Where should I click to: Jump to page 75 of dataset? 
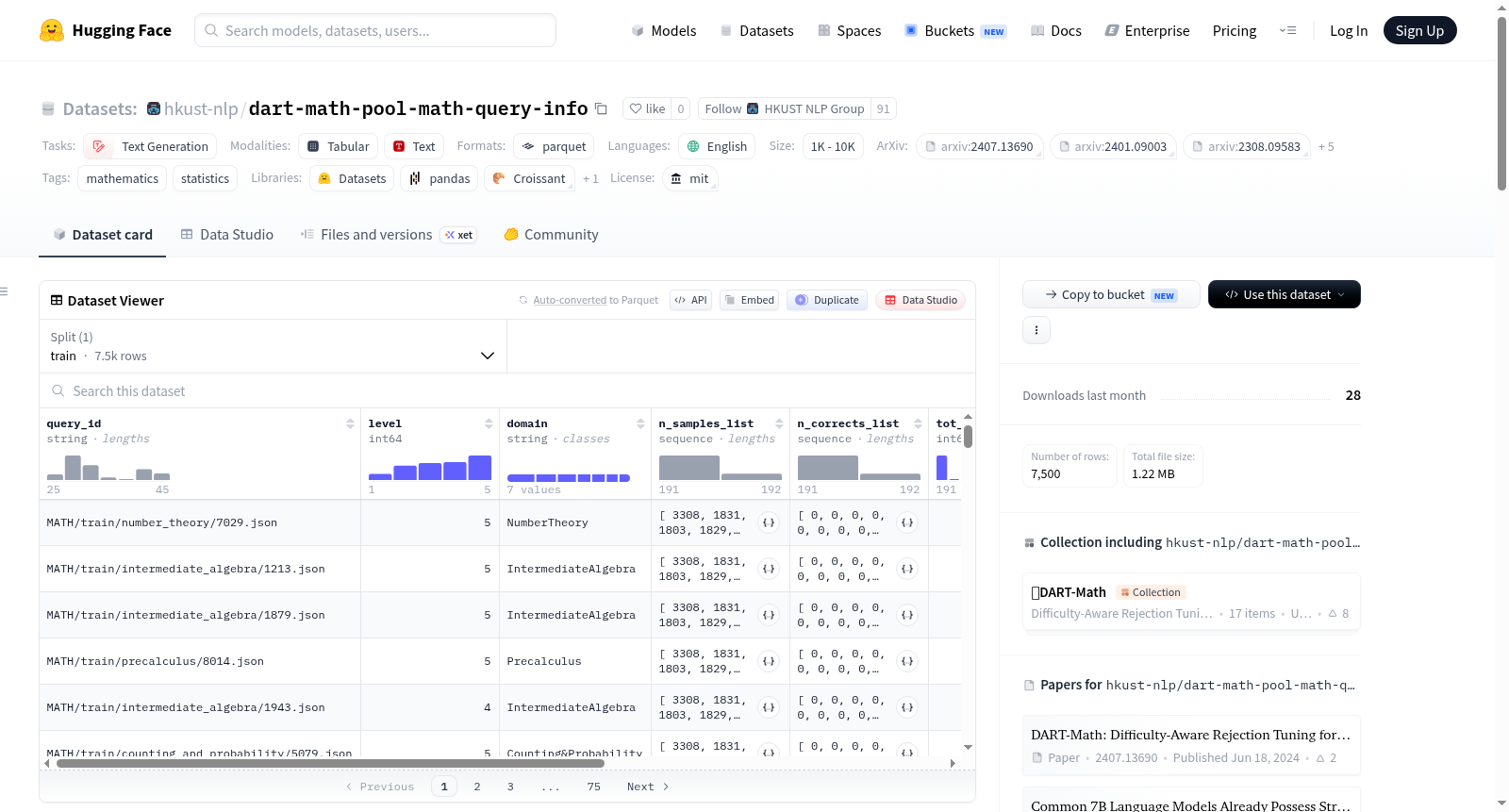[x=593, y=787]
